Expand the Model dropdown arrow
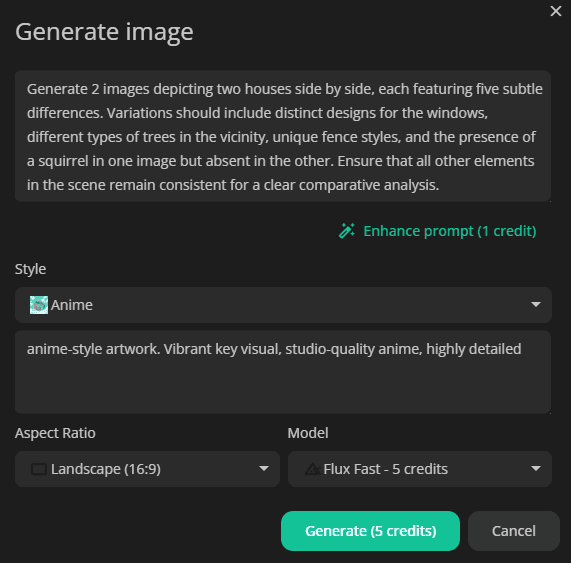The width and height of the screenshot is (571, 563). pos(536,469)
